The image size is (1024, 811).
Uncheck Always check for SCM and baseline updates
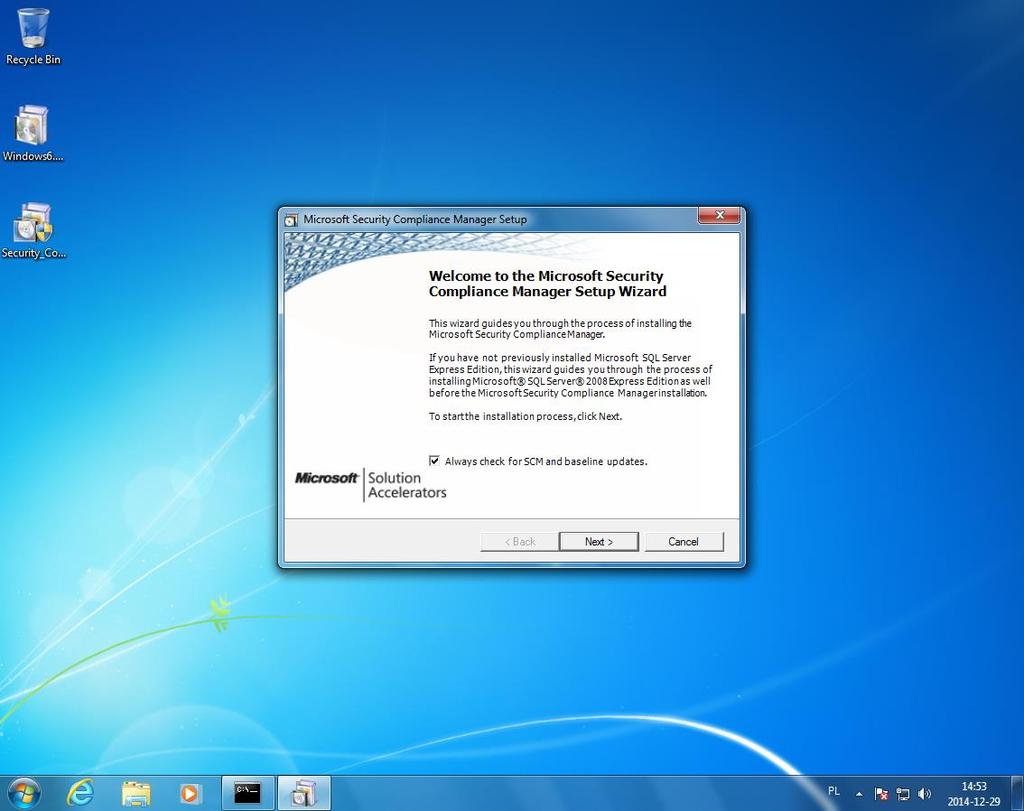[x=434, y=461]
